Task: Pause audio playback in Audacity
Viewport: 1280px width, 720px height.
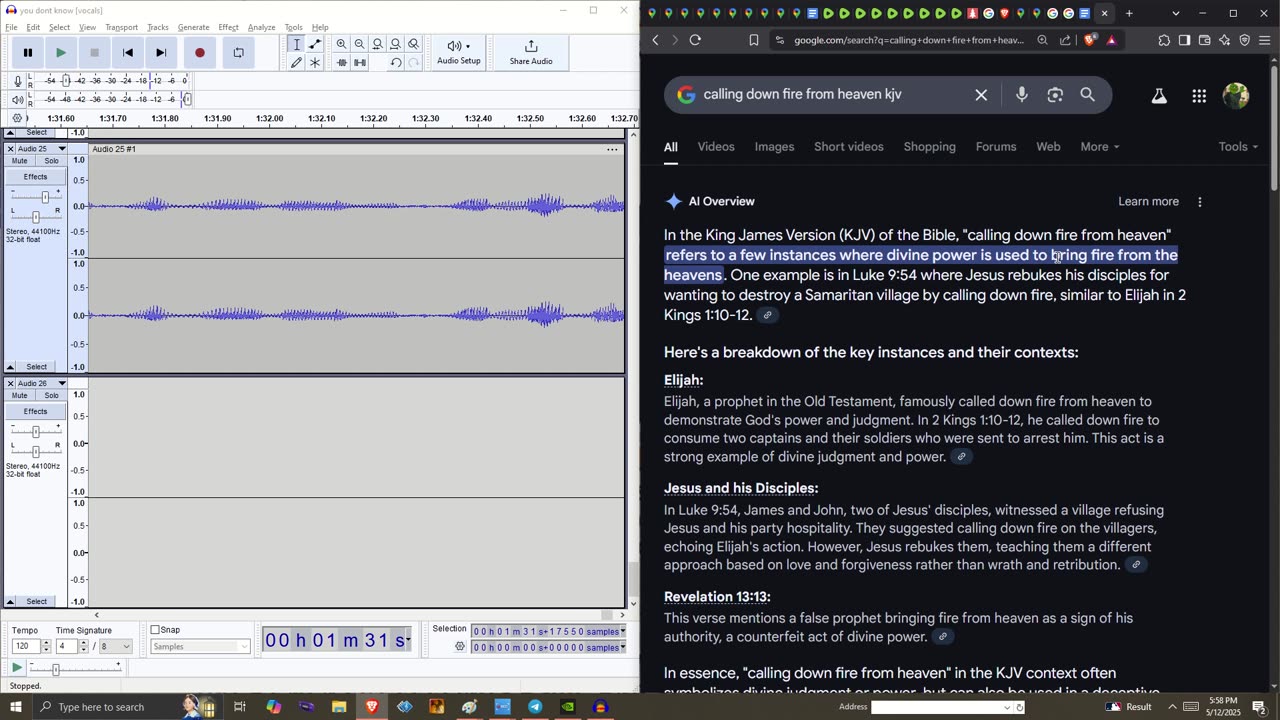Action: pyautogui.click(x=28, y=53)
